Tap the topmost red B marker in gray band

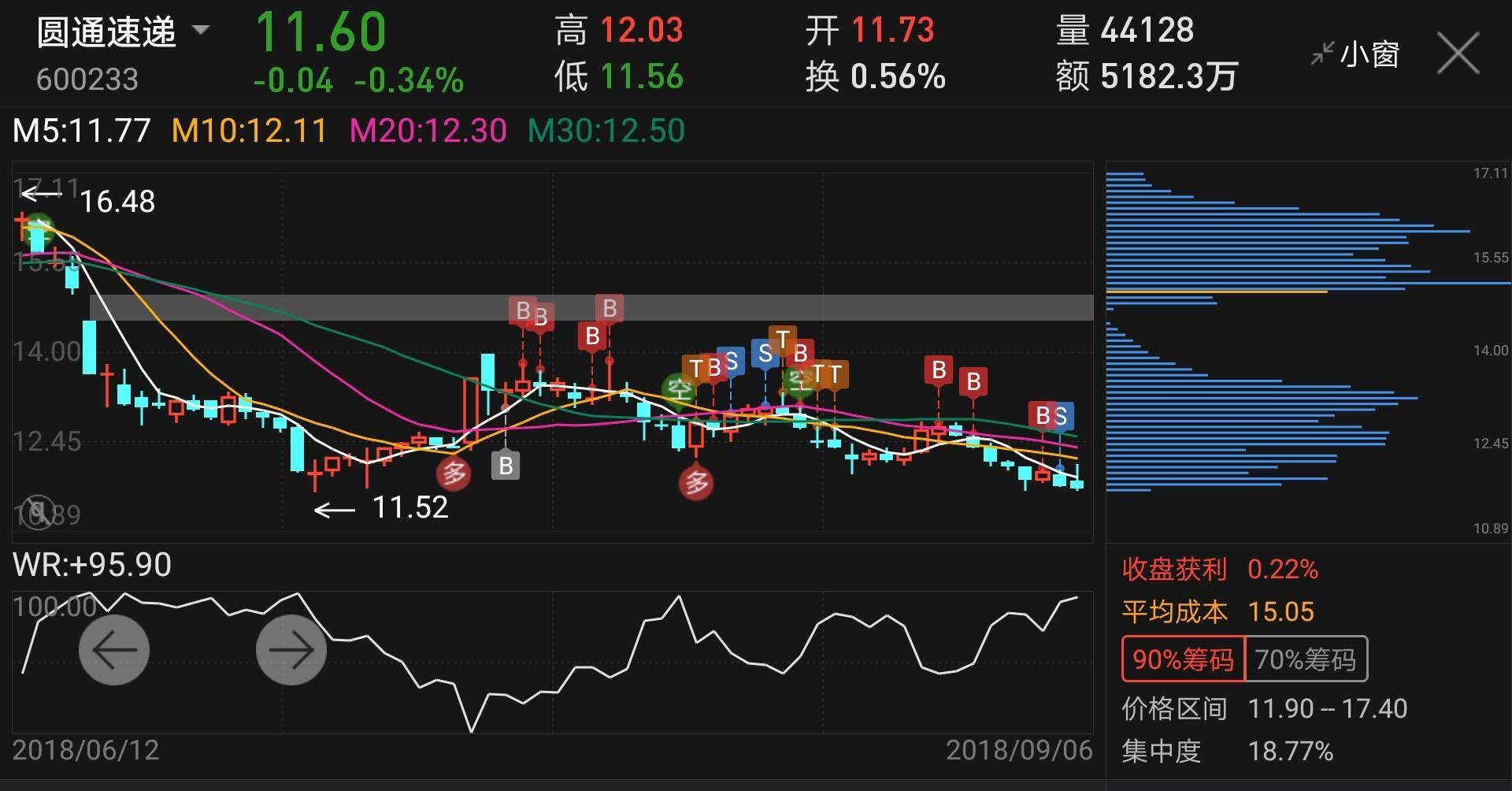[x=610, y=308]
